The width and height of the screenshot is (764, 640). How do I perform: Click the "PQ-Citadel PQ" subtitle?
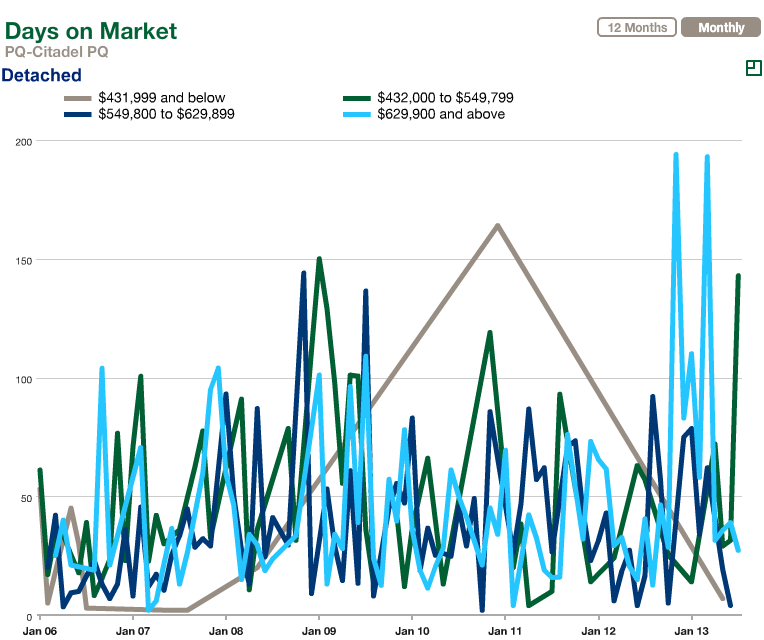[x=56, y=51]
